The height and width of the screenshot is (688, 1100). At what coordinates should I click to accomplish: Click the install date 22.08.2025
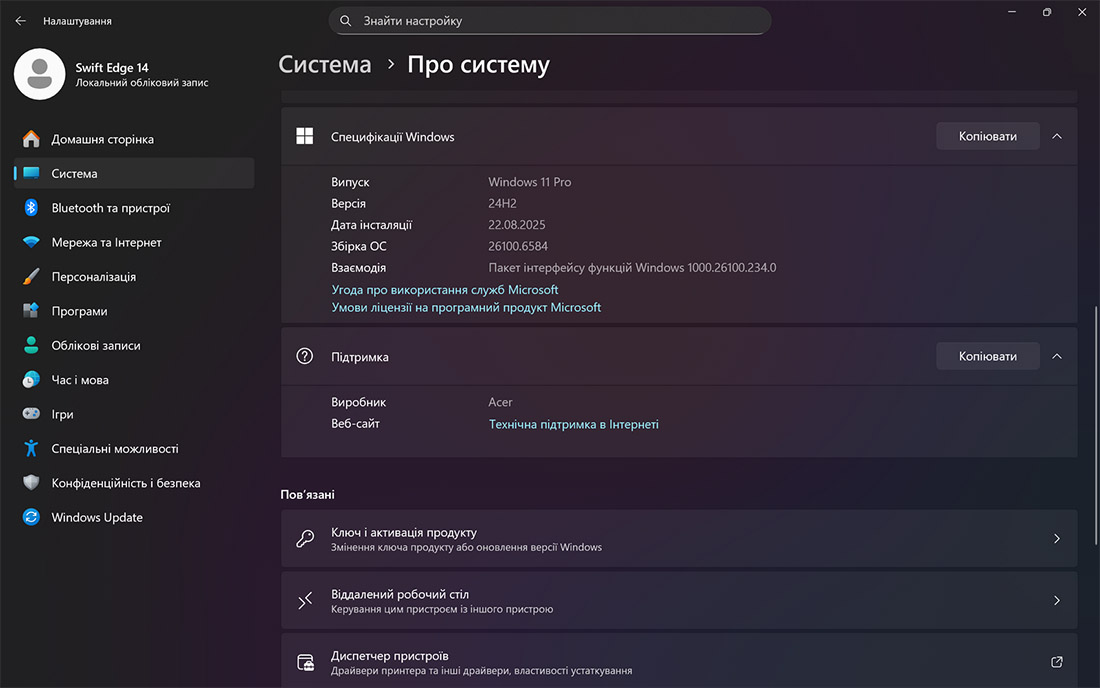tap(516, 224)
